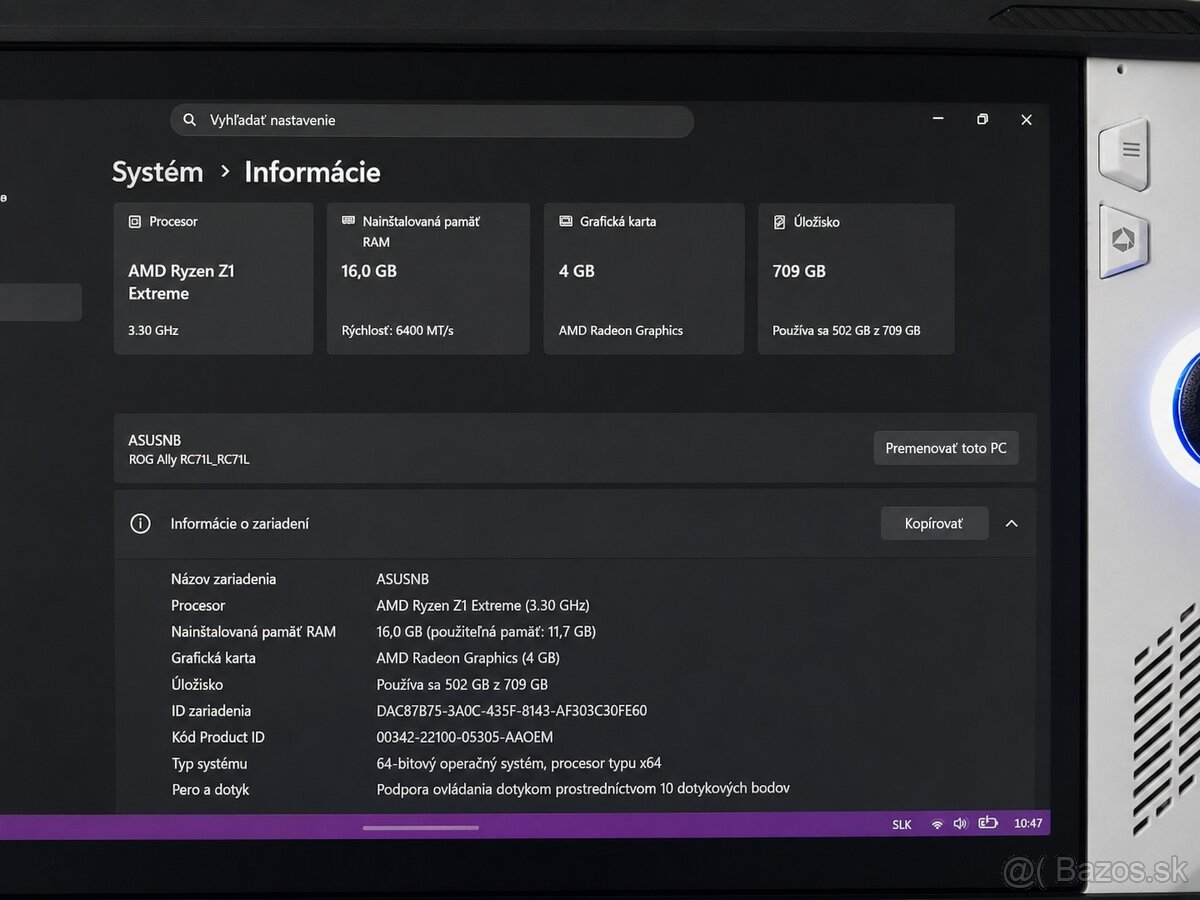Click the Grafická karta icon
This screenshot has height=900, width=1200.
pyautogui.click(x=566, y=222)
